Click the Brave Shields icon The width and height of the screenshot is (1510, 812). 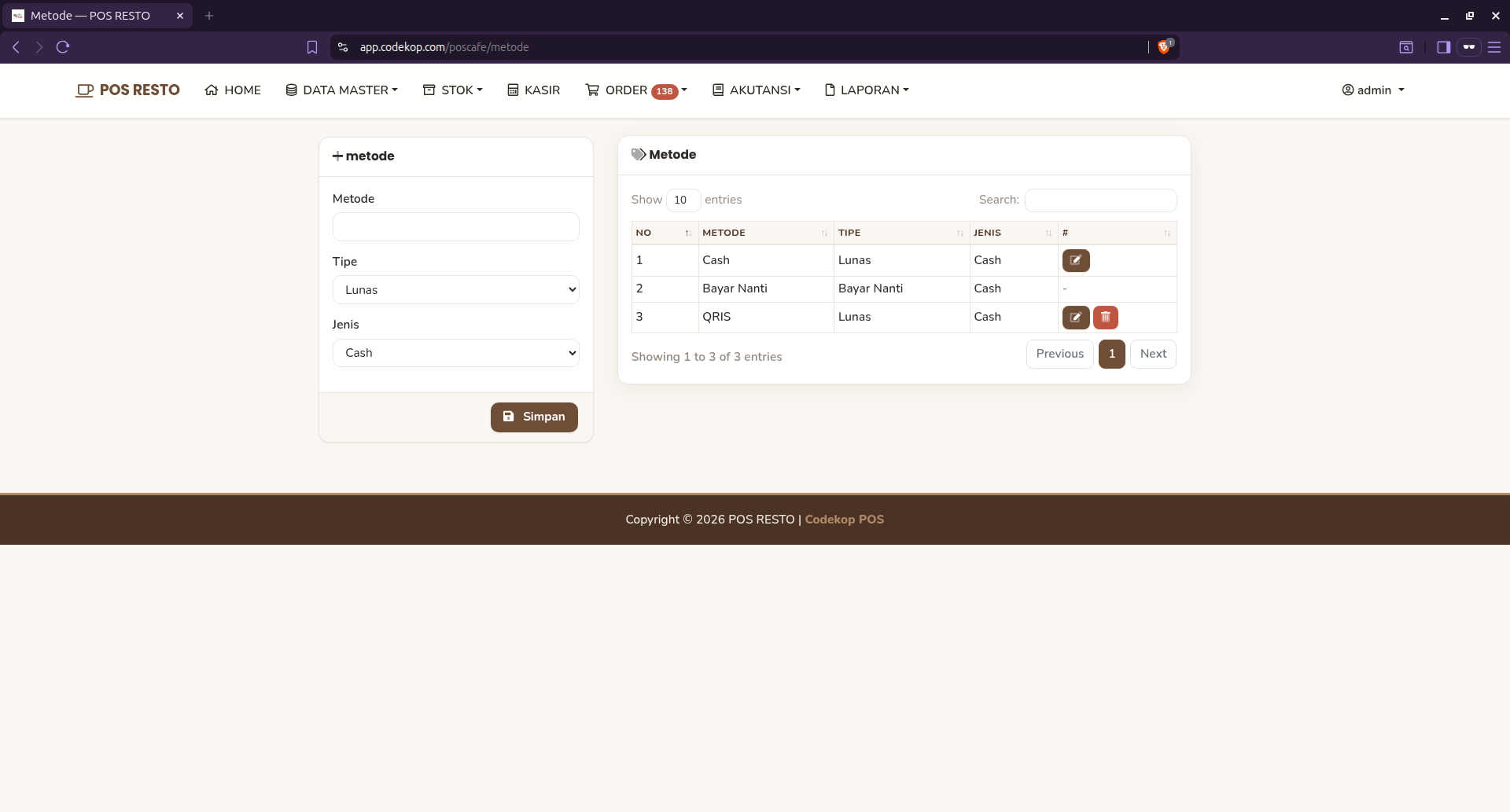tap(1165, 47)
